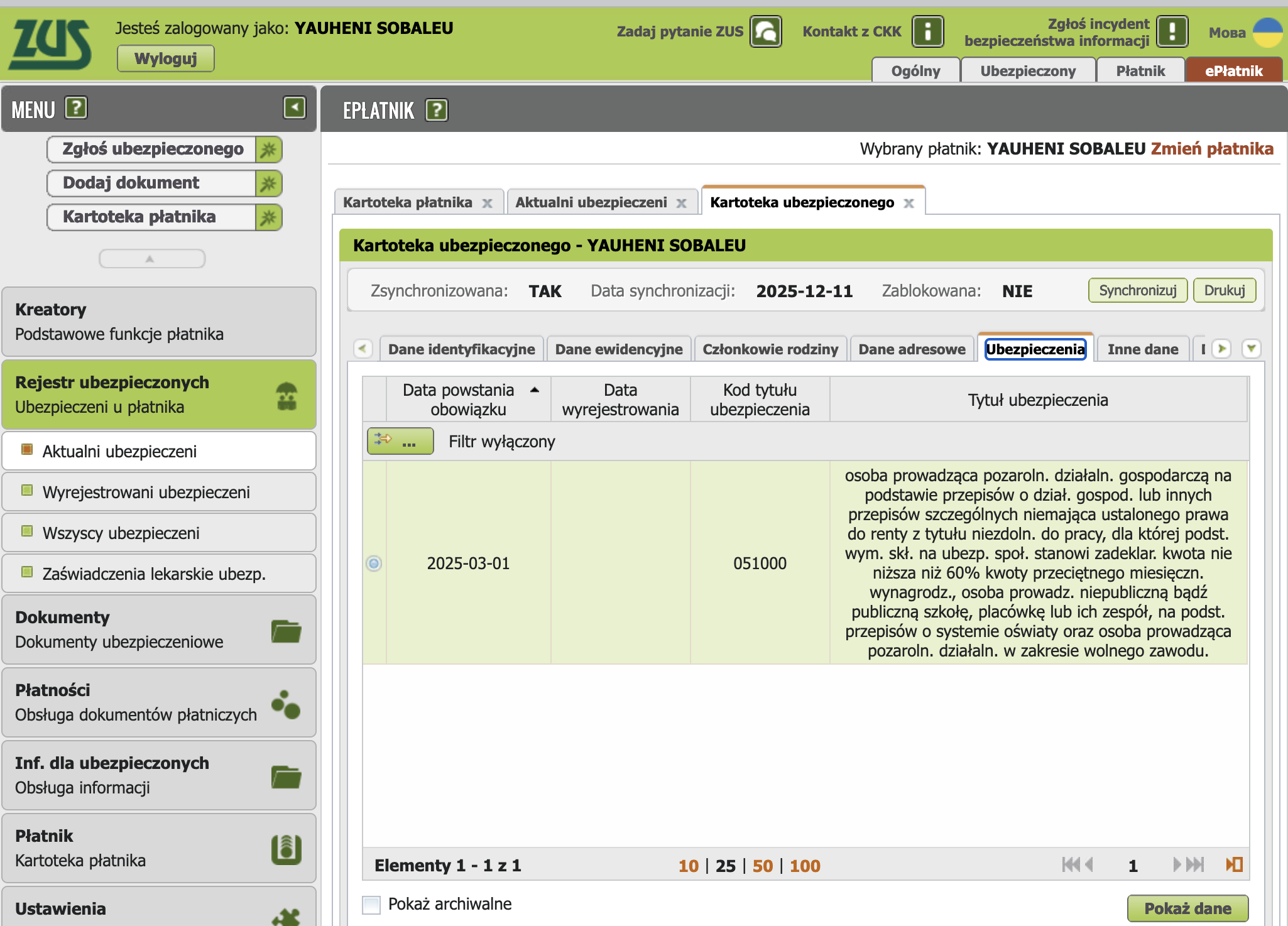The height and width of the screenshot is (926, 1288).
Task: Click the Ukrainian flag language icon
Action: click(x=1267, y=31)
